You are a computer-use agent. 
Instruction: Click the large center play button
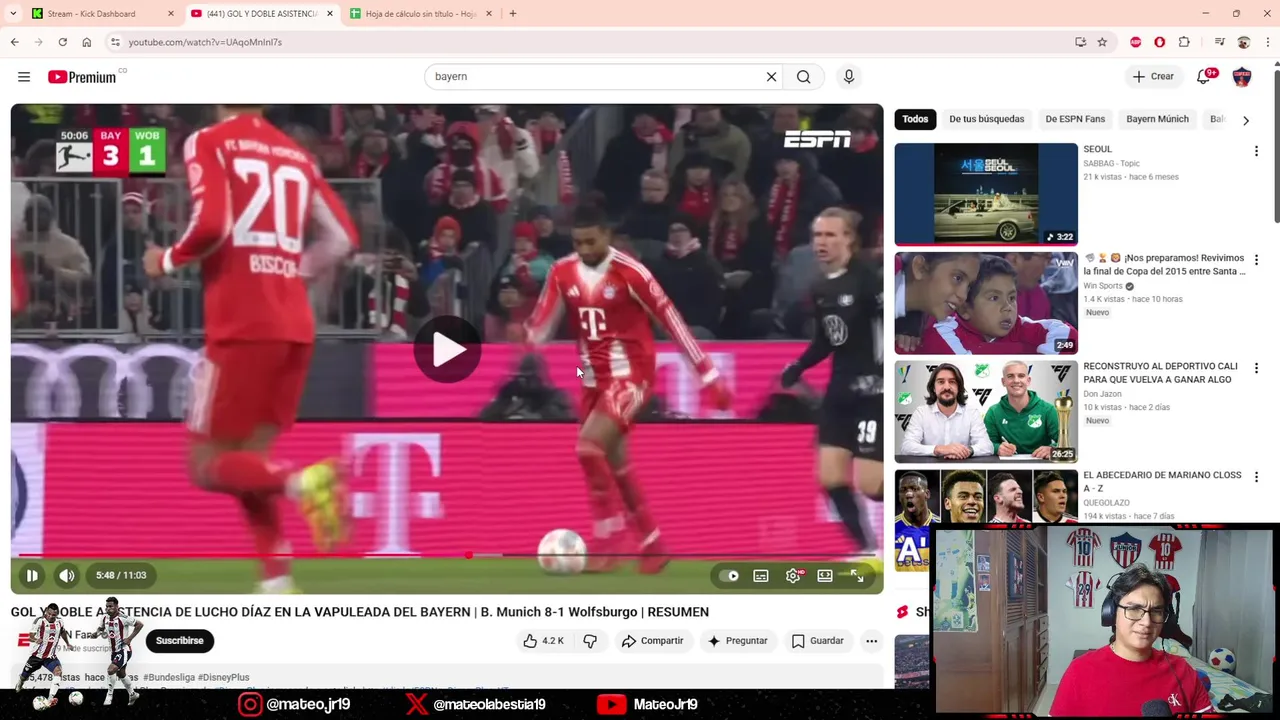(447, 349)
